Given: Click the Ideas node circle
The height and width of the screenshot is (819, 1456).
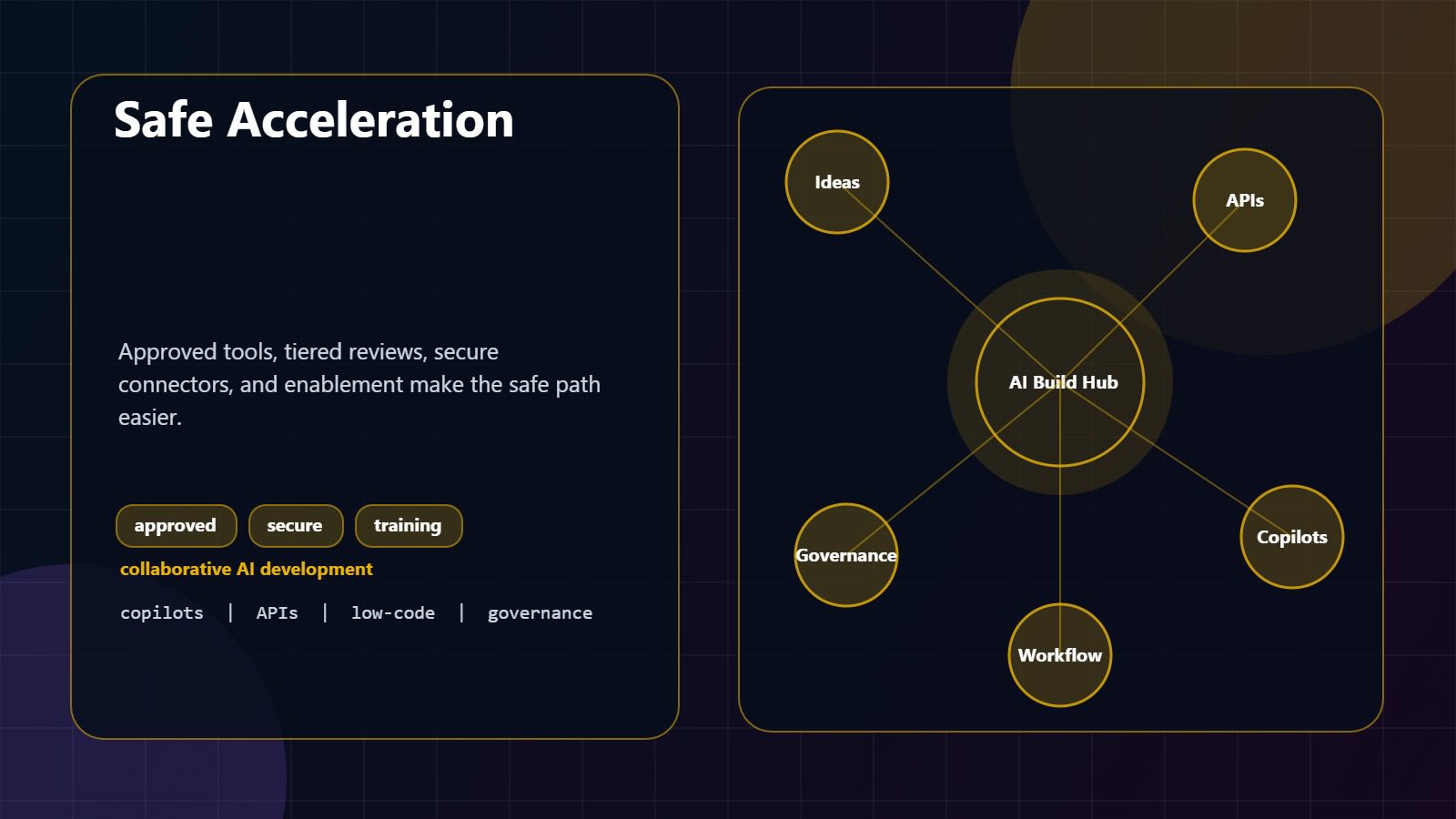Looking at the screenshot, I should 837,182.
